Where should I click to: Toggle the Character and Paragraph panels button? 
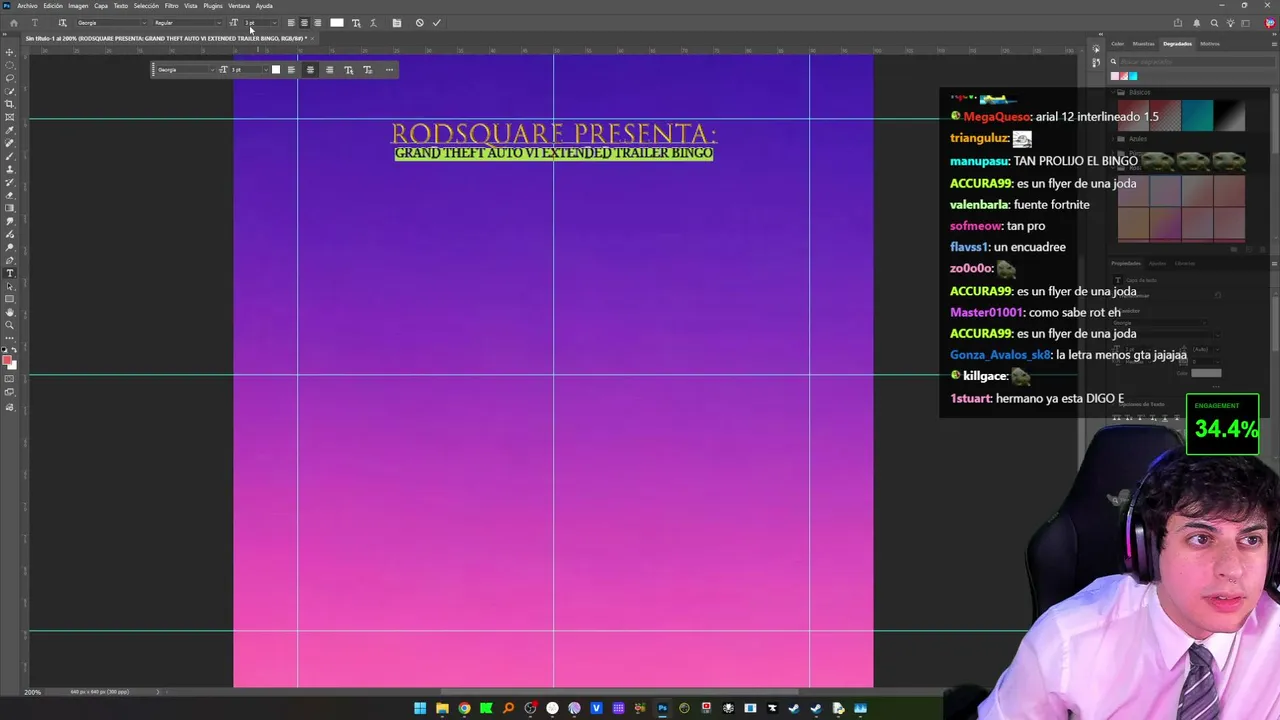coord(397,23)
